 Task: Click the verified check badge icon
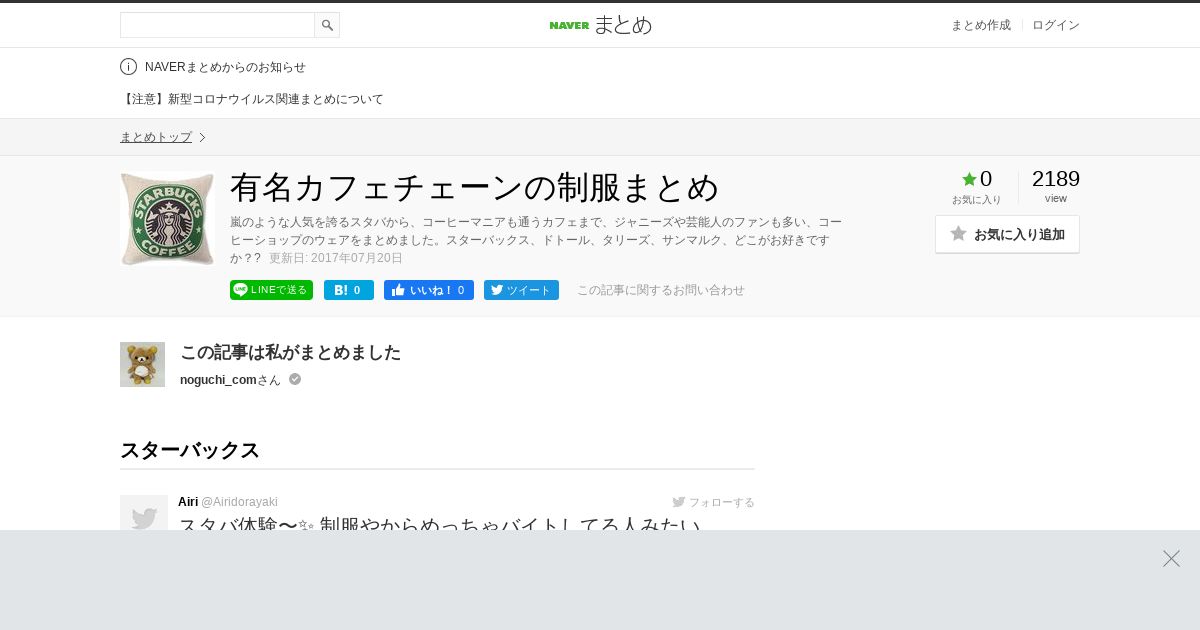pyautogui.click(x=295, y=379)
